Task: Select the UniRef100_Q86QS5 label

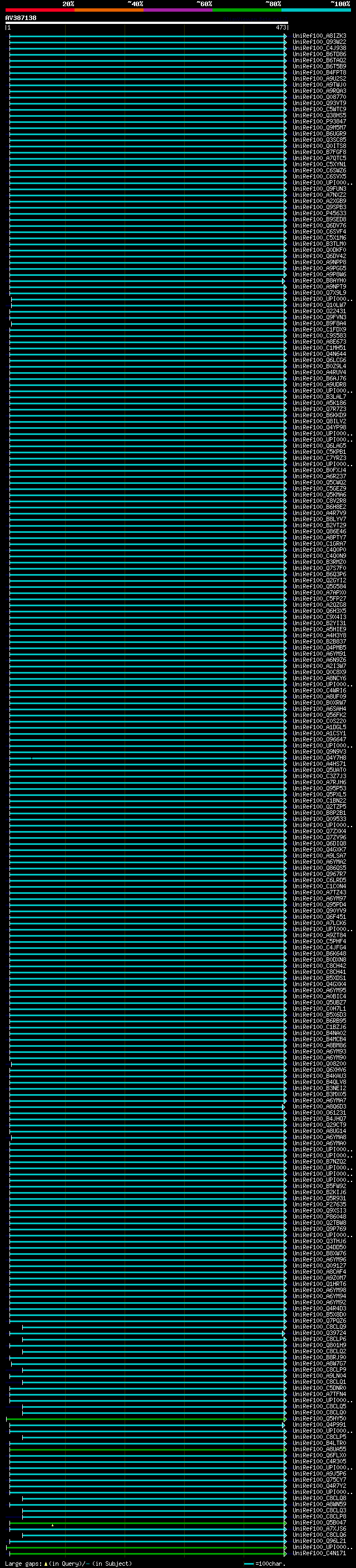Action: click(x=319, y=867)
